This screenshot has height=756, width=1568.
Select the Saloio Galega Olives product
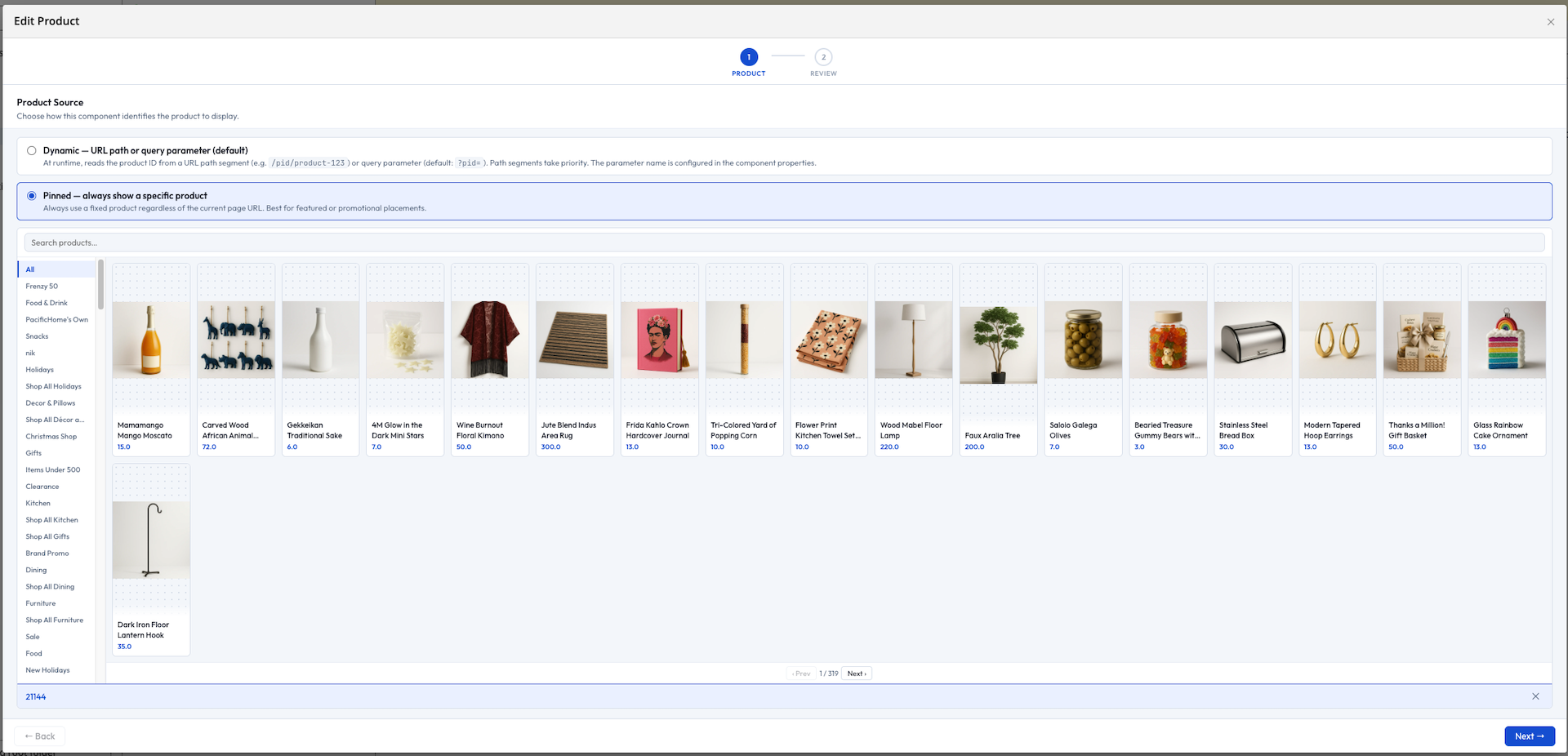click(1083, 359)
